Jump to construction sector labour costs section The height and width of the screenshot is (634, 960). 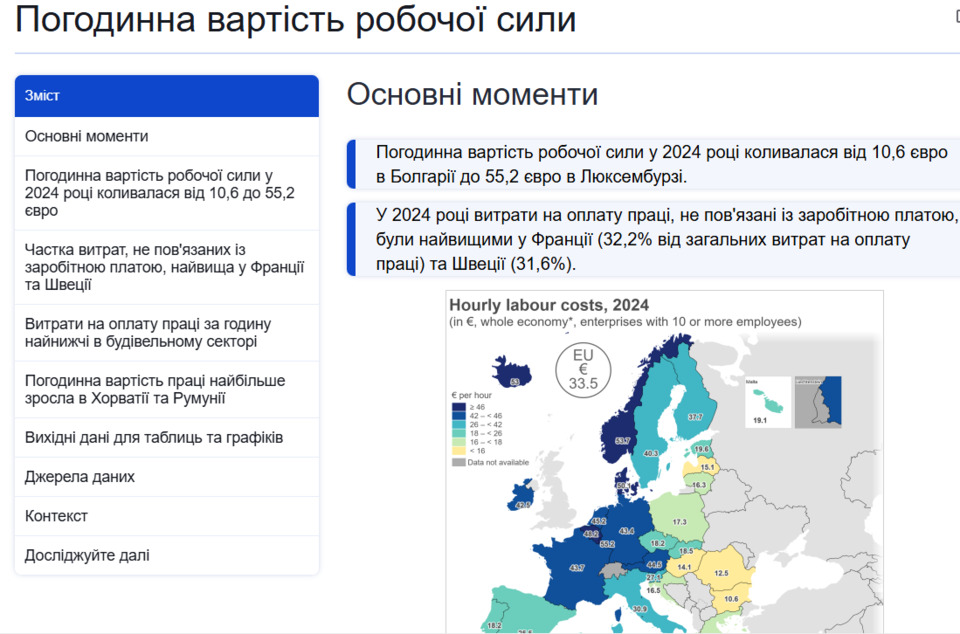pyautogui.click(x=148, y=333)
